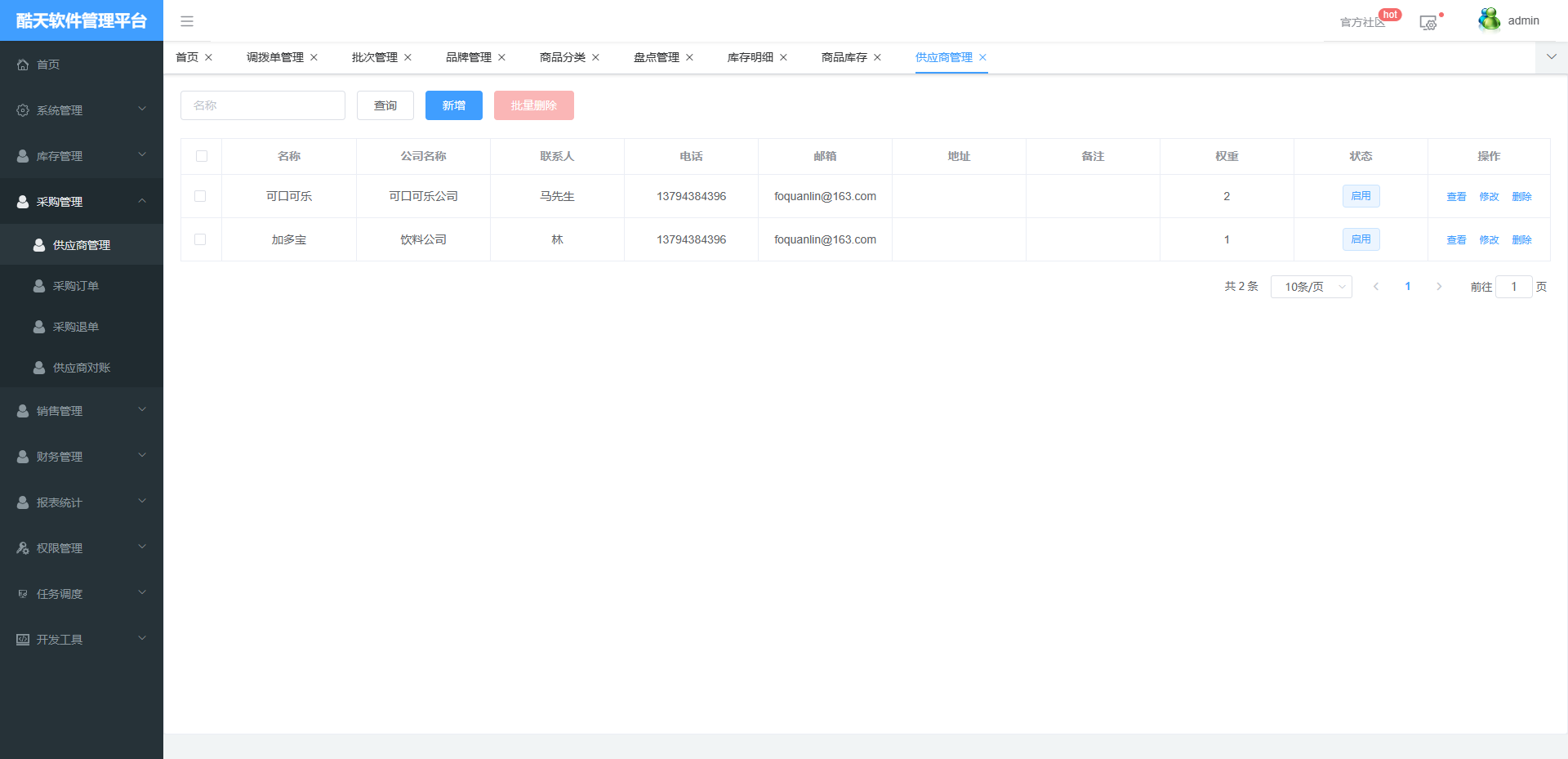Select the 系统管理 gear icon
Image resolution: width=1568 pixels, height=759 pixels.
click(x=22, y=109)
